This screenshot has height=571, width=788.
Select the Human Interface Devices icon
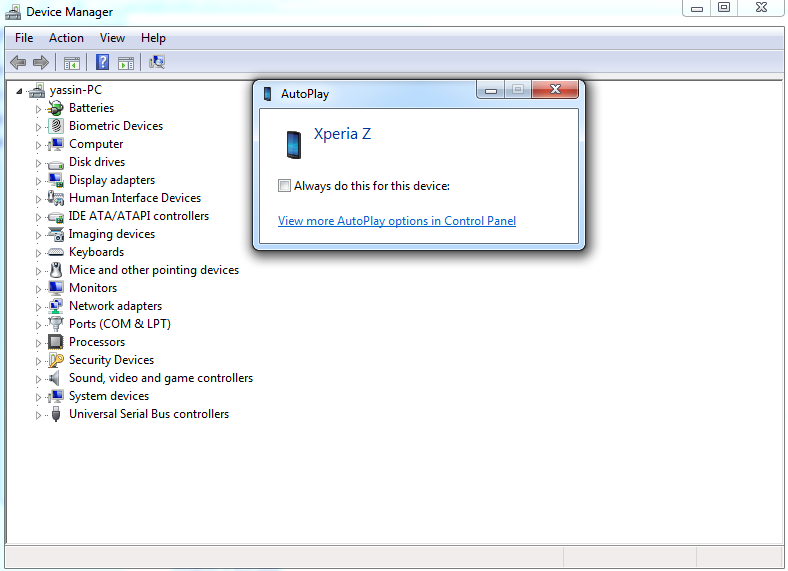coord(56,198)
